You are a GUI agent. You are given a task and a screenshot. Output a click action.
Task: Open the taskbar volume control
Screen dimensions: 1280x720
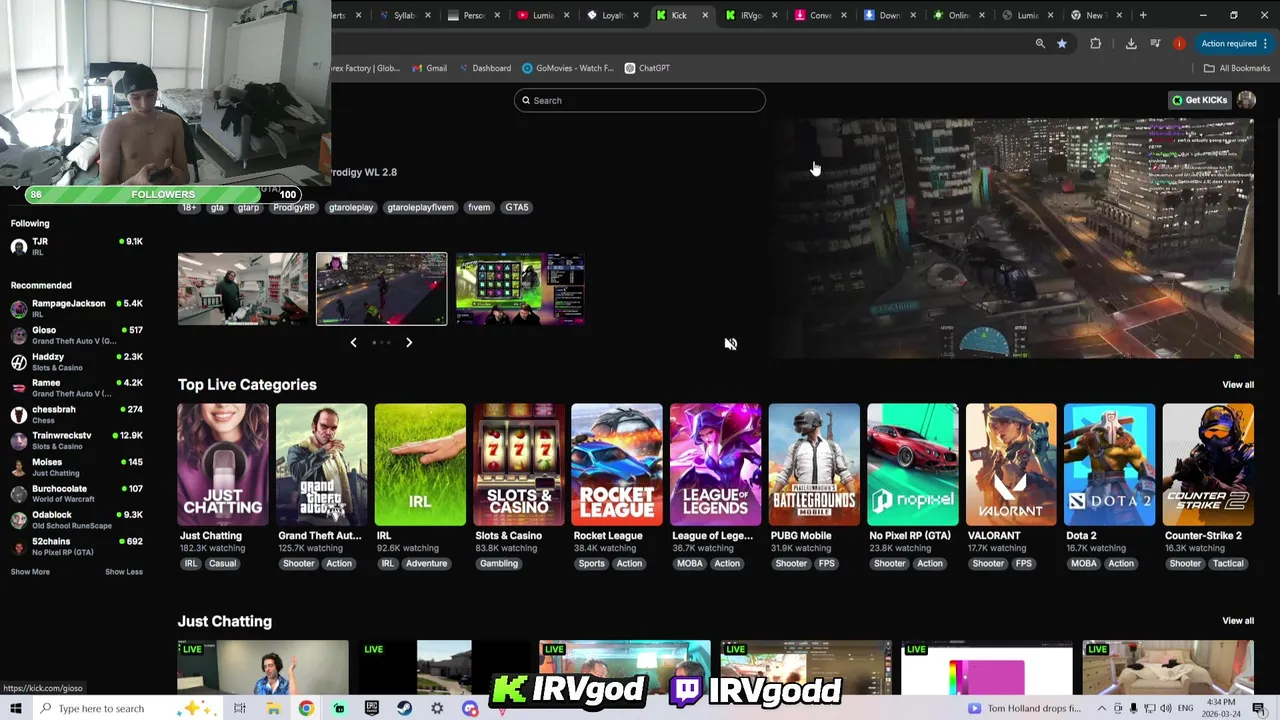pyautogui.click(x=1166, y=709)
